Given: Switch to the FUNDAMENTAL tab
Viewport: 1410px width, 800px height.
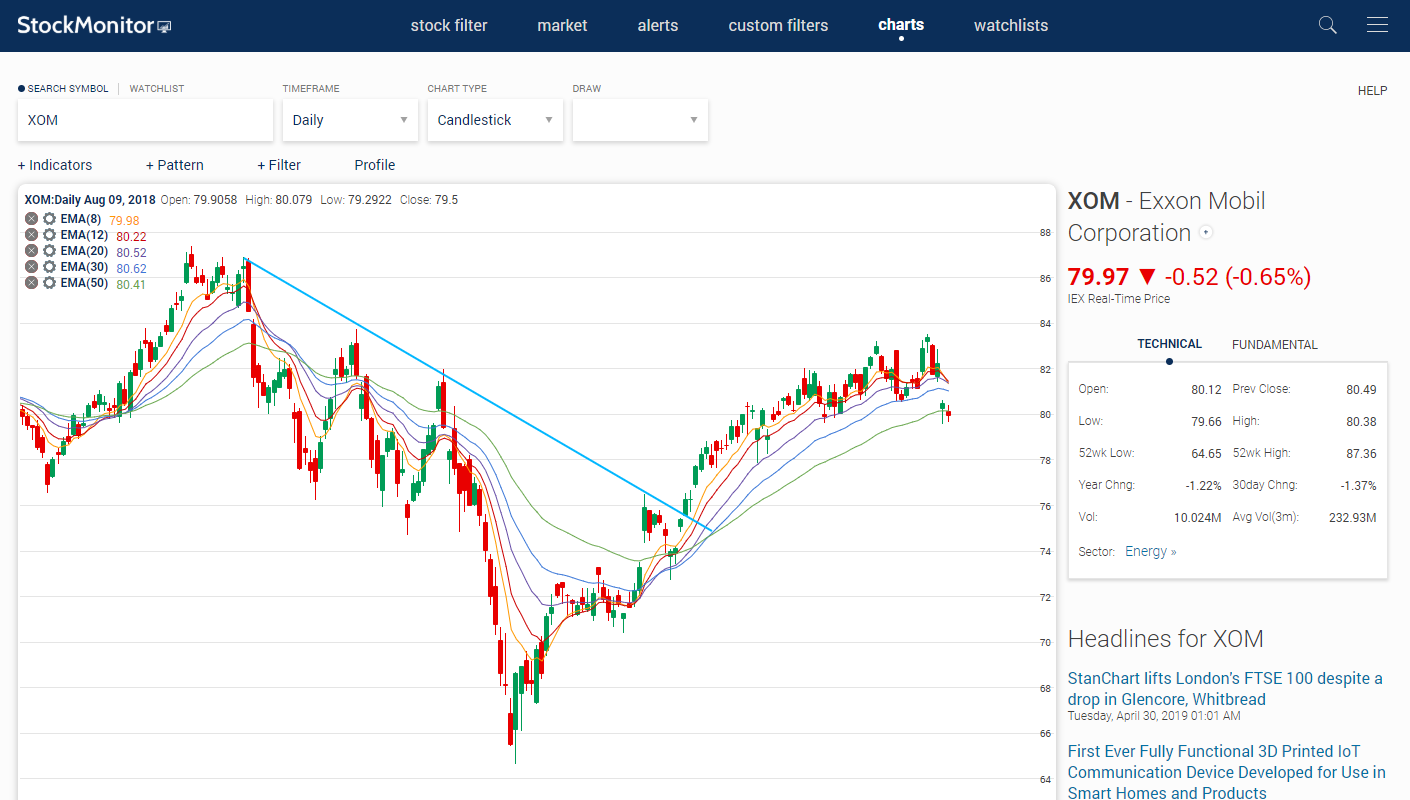Looking at the screenshot, I should (1275, 345).
